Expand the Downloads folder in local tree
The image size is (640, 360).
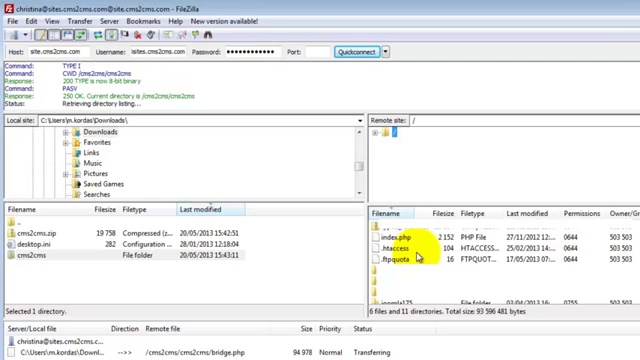(x=65, y=132)
